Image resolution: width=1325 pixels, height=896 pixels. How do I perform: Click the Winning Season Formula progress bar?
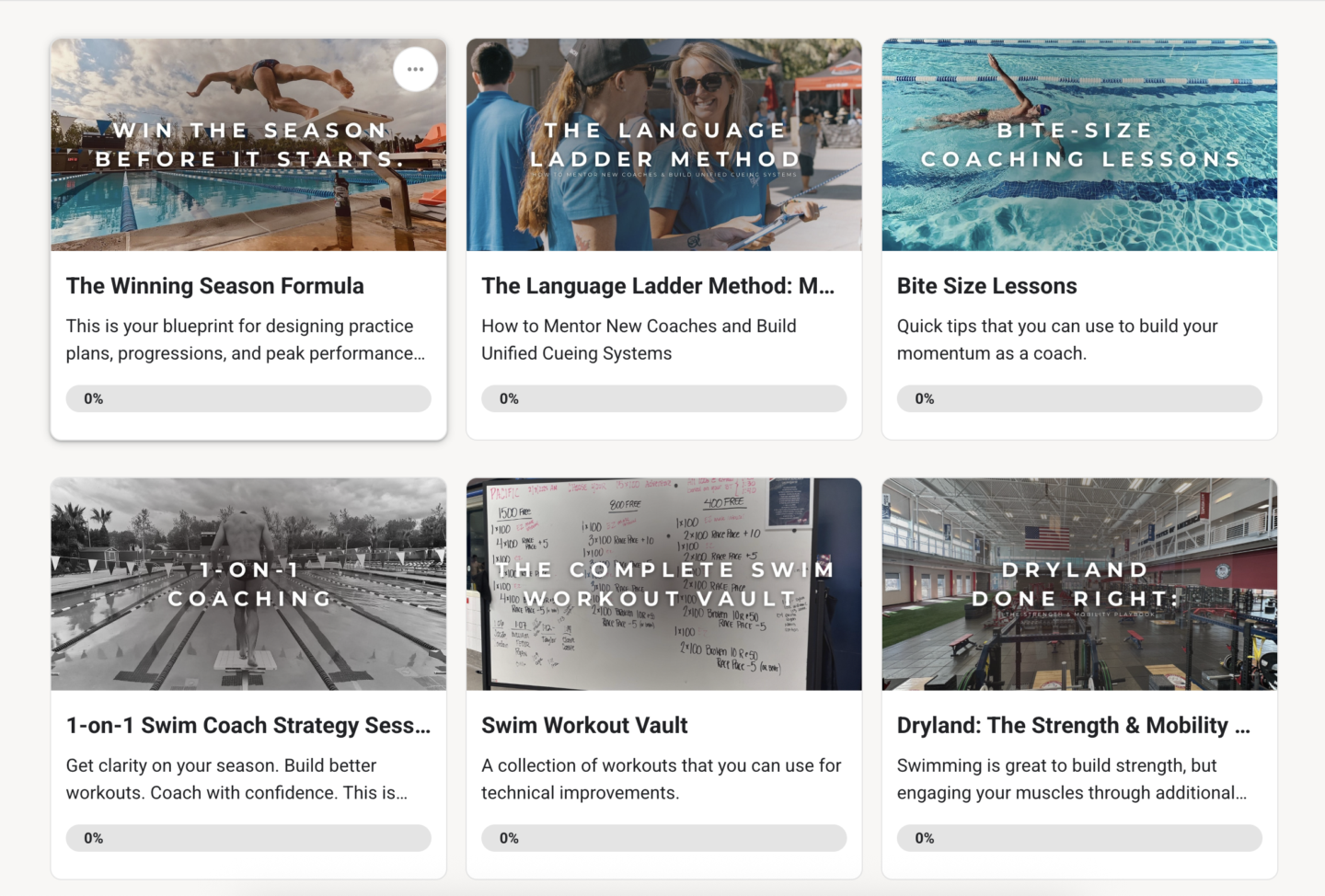[x=248, y=398]
